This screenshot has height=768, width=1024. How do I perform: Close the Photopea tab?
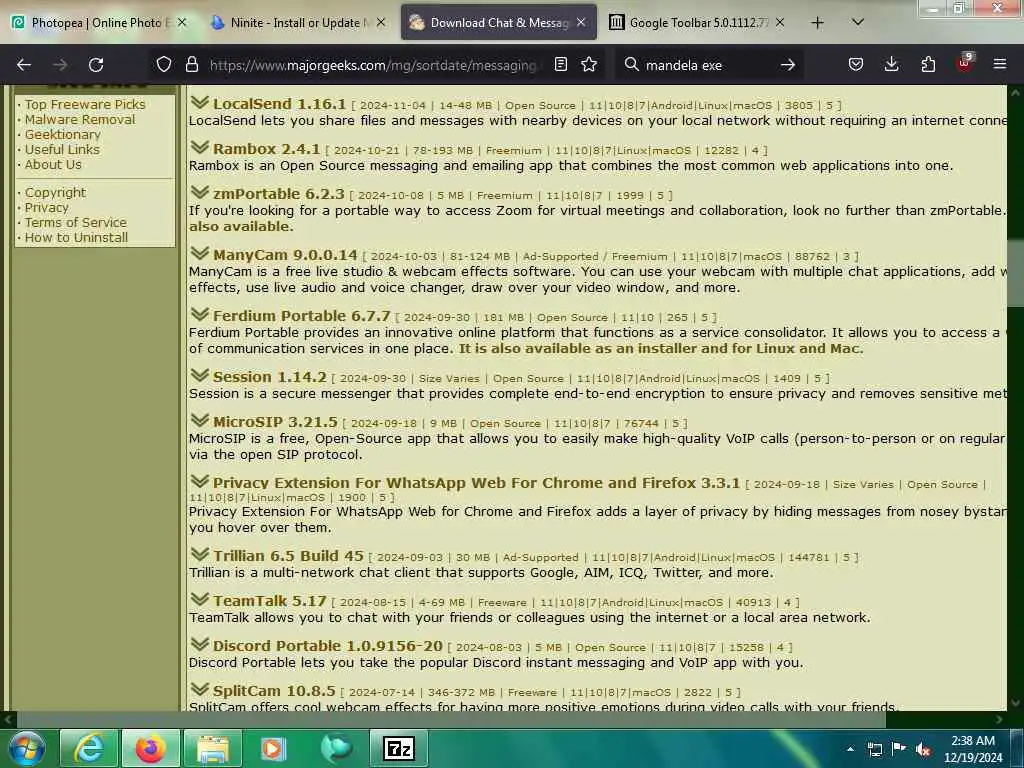tap(182, 23)
